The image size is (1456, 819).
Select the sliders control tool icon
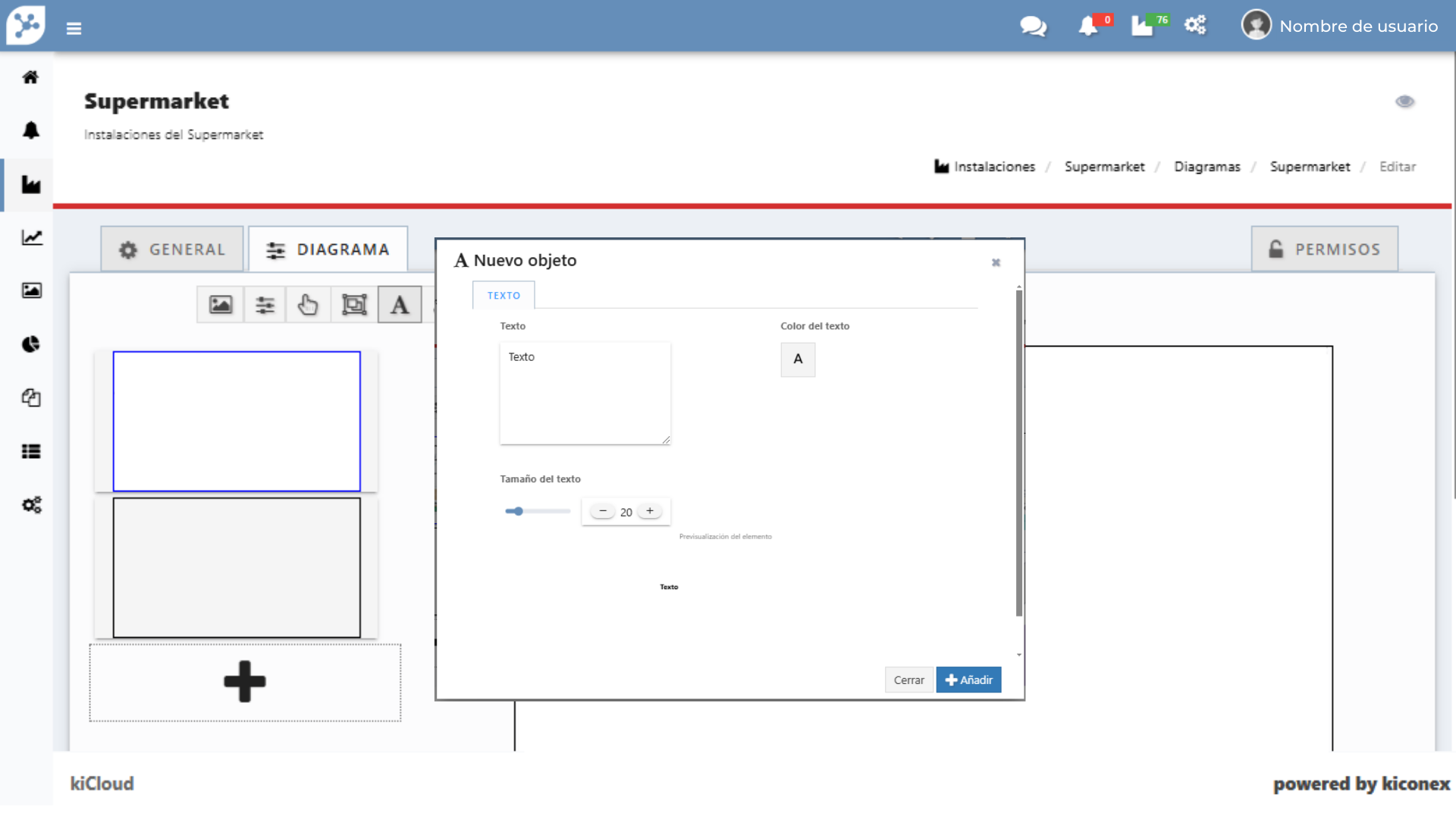(265, 305)
